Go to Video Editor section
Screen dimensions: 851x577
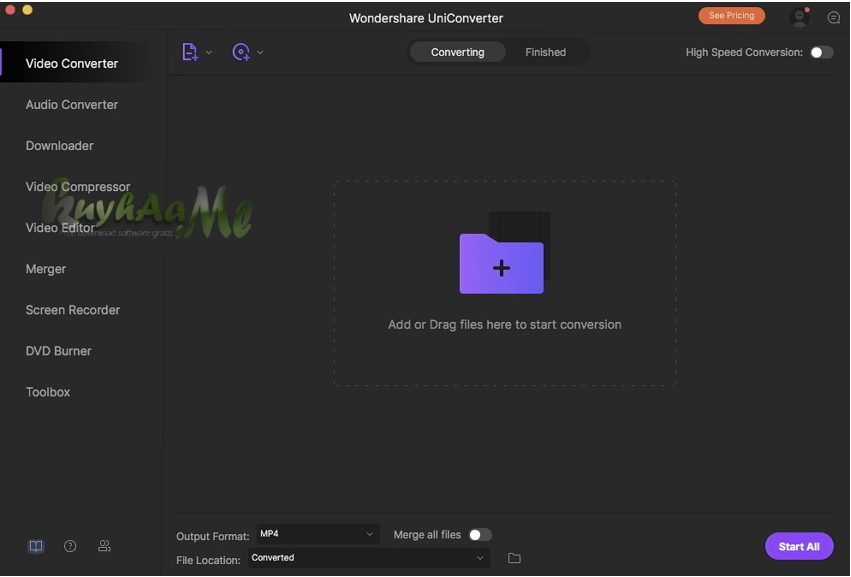[60, 228]
